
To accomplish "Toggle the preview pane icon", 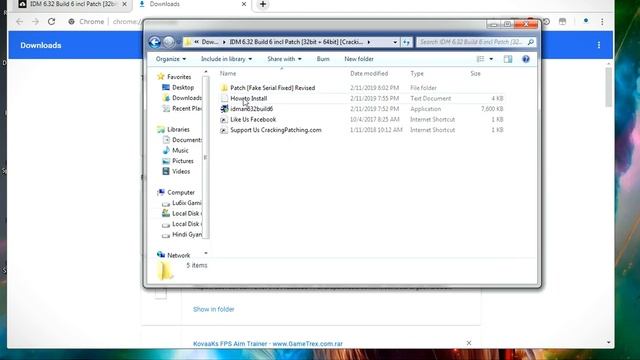I will coord(508,59).
